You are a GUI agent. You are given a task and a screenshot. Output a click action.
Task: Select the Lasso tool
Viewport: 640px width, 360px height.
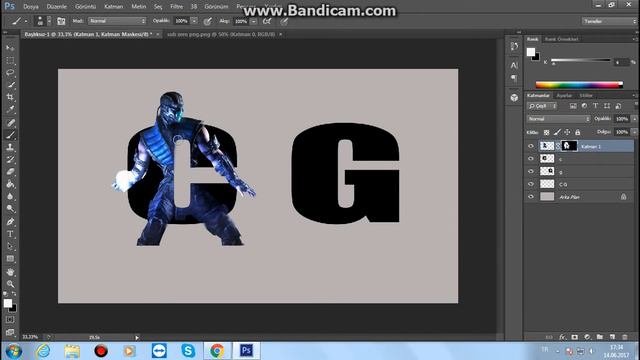coord(10,73)
